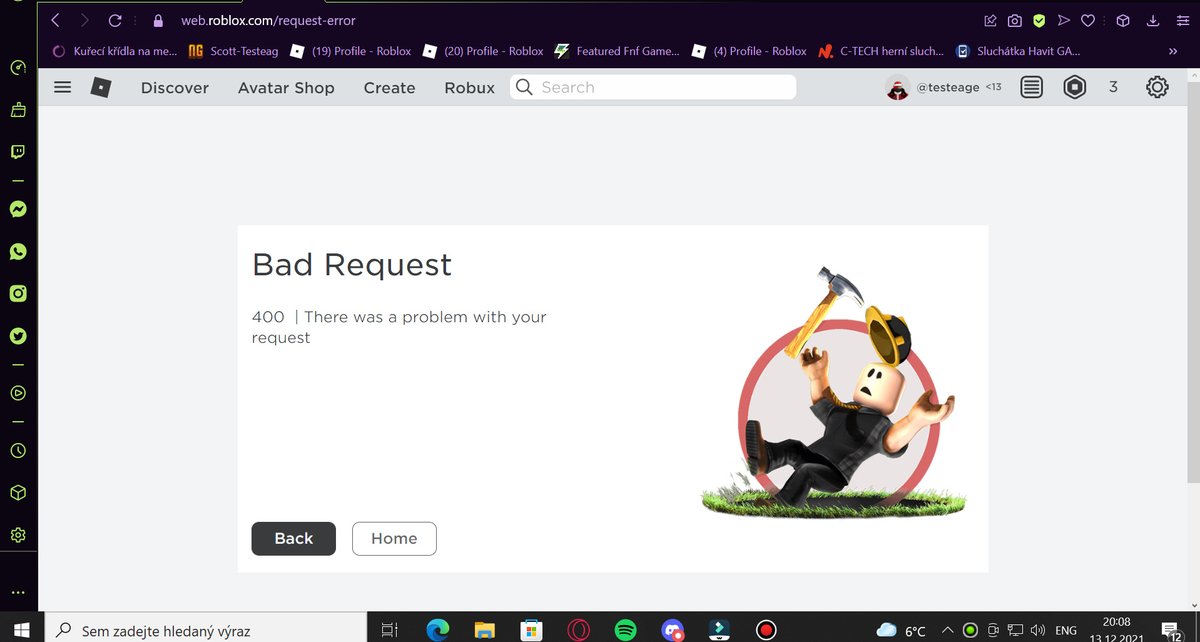Click the Roblox logo home icon
Screen dimensions: 1200x642
point(101,88)
